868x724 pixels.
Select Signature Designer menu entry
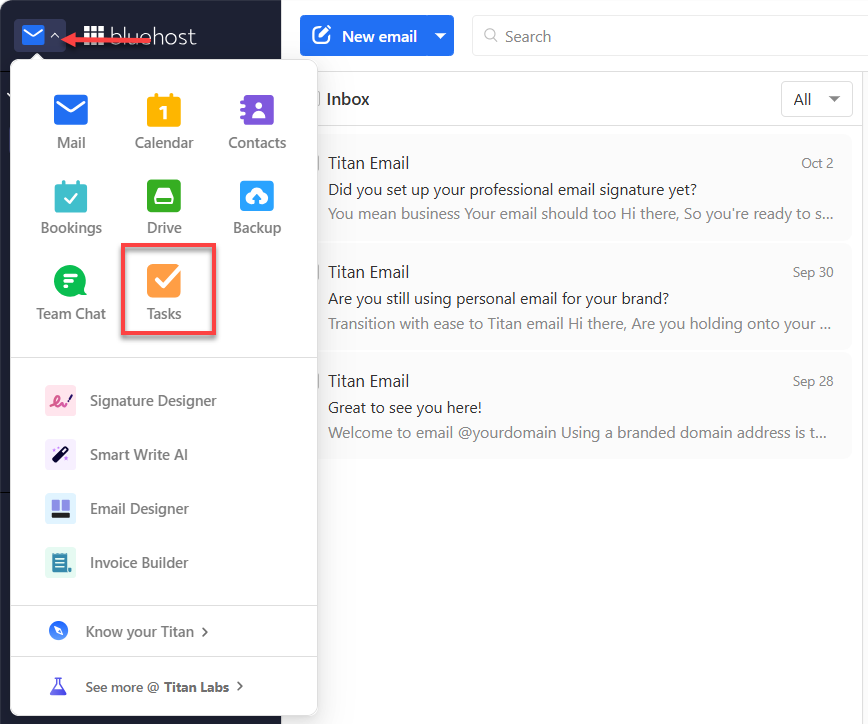(x=163, y=401)
